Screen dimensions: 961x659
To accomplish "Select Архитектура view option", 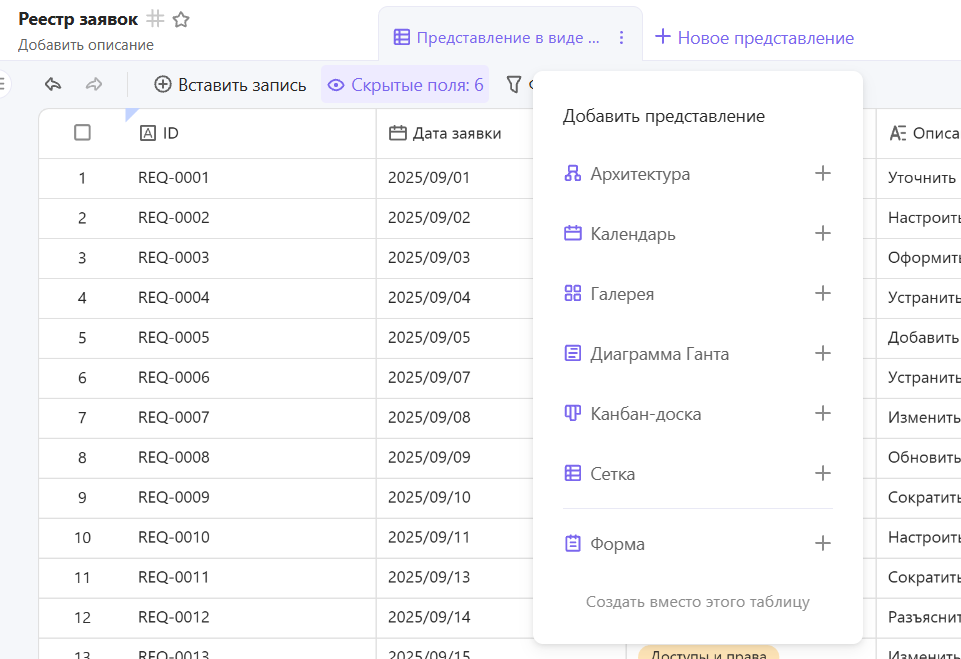I will point(697,173).
